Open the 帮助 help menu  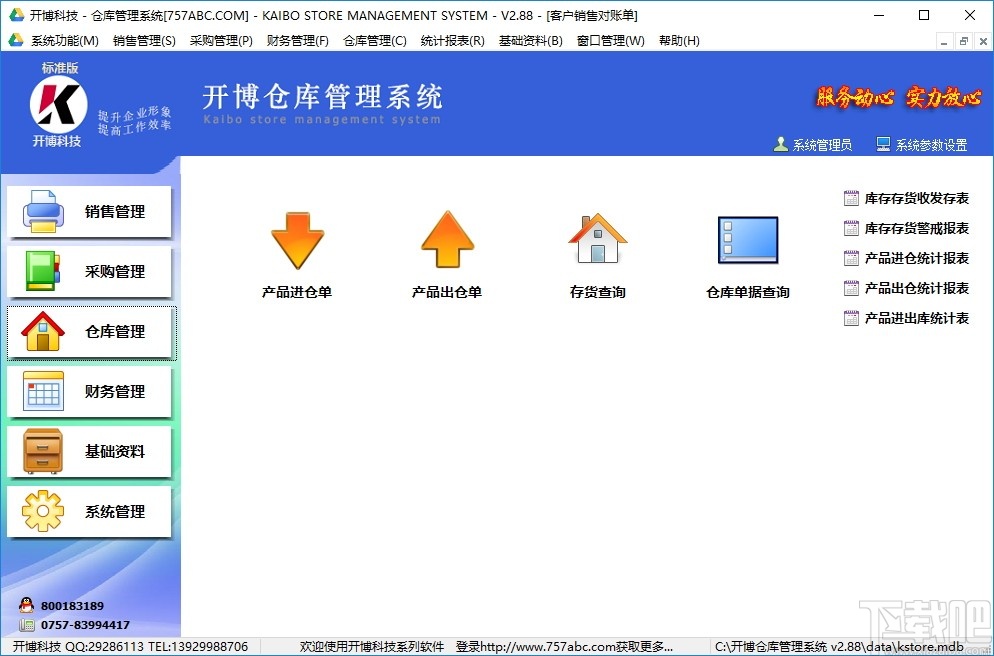[677, 40]
